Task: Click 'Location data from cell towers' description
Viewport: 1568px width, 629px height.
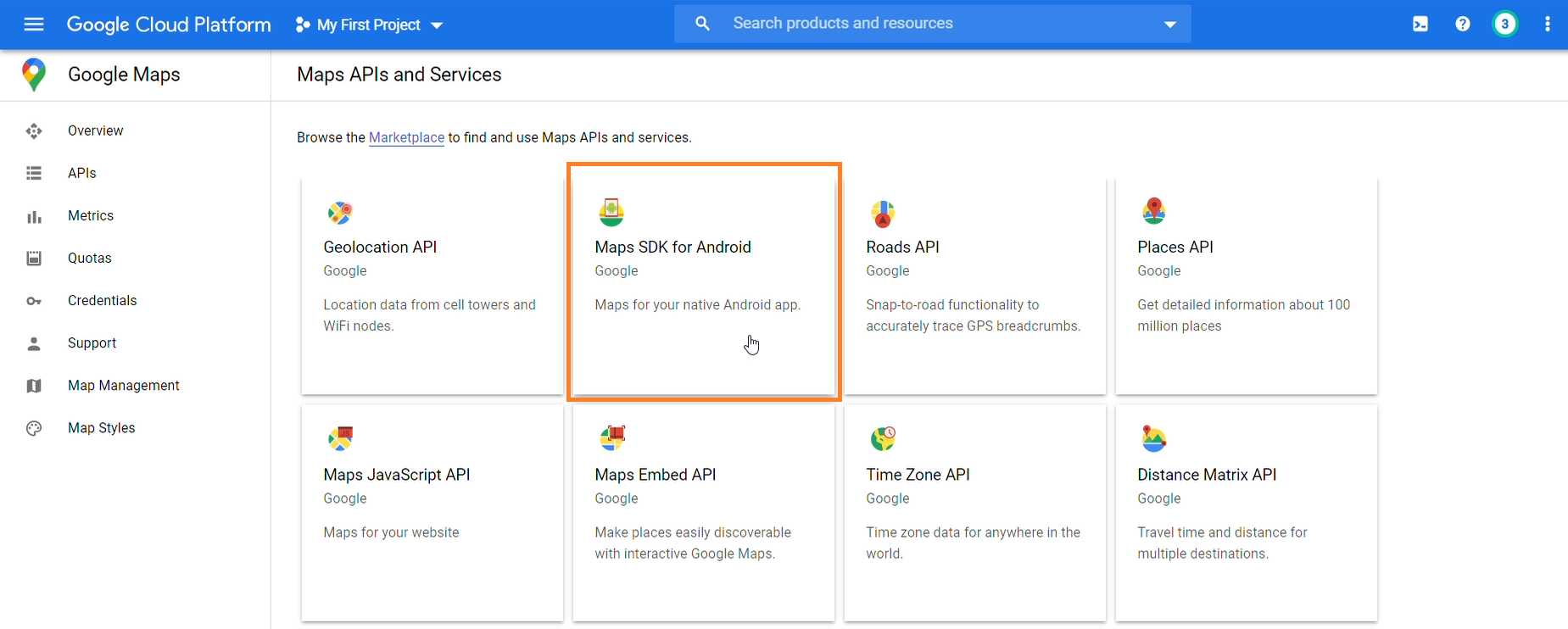Action: 429,315
